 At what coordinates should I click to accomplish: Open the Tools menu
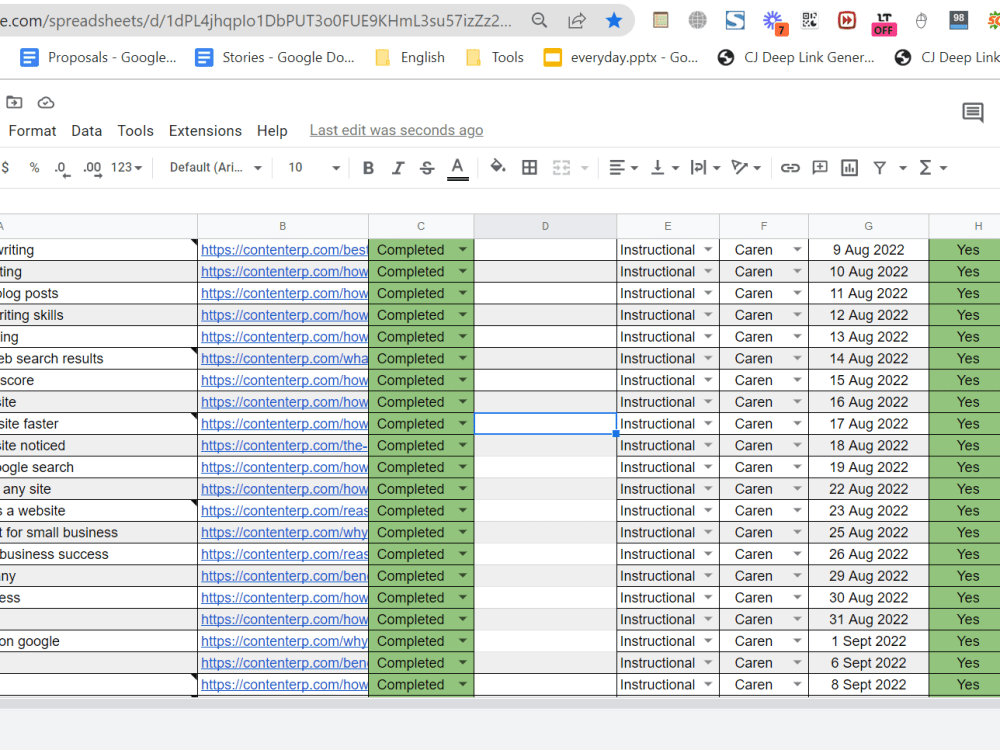[135, 131]
